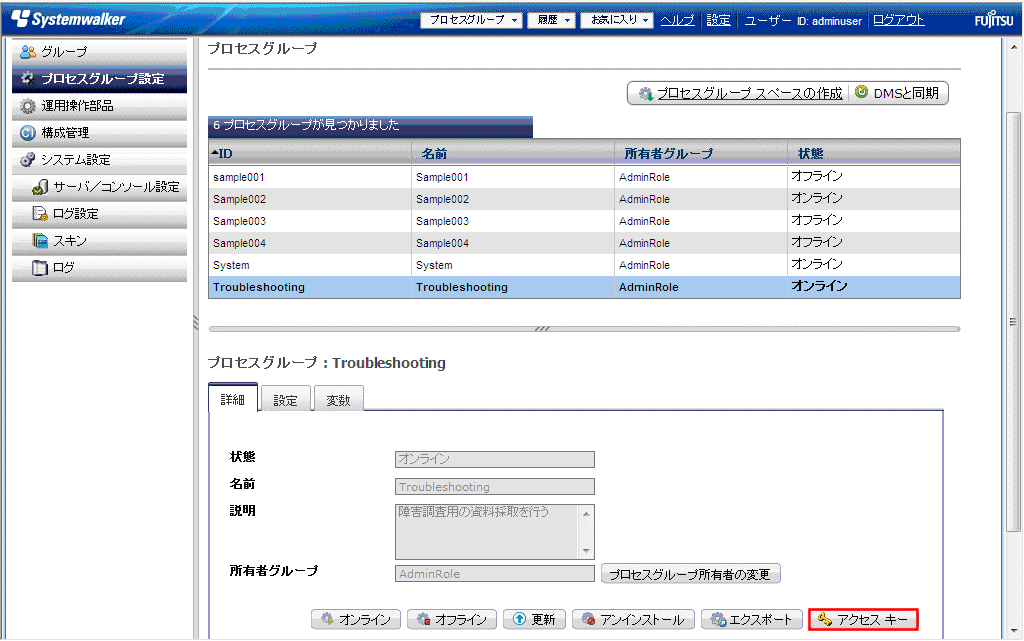
Task: Click ログアウト link
Action: click(x=898, y=20)
